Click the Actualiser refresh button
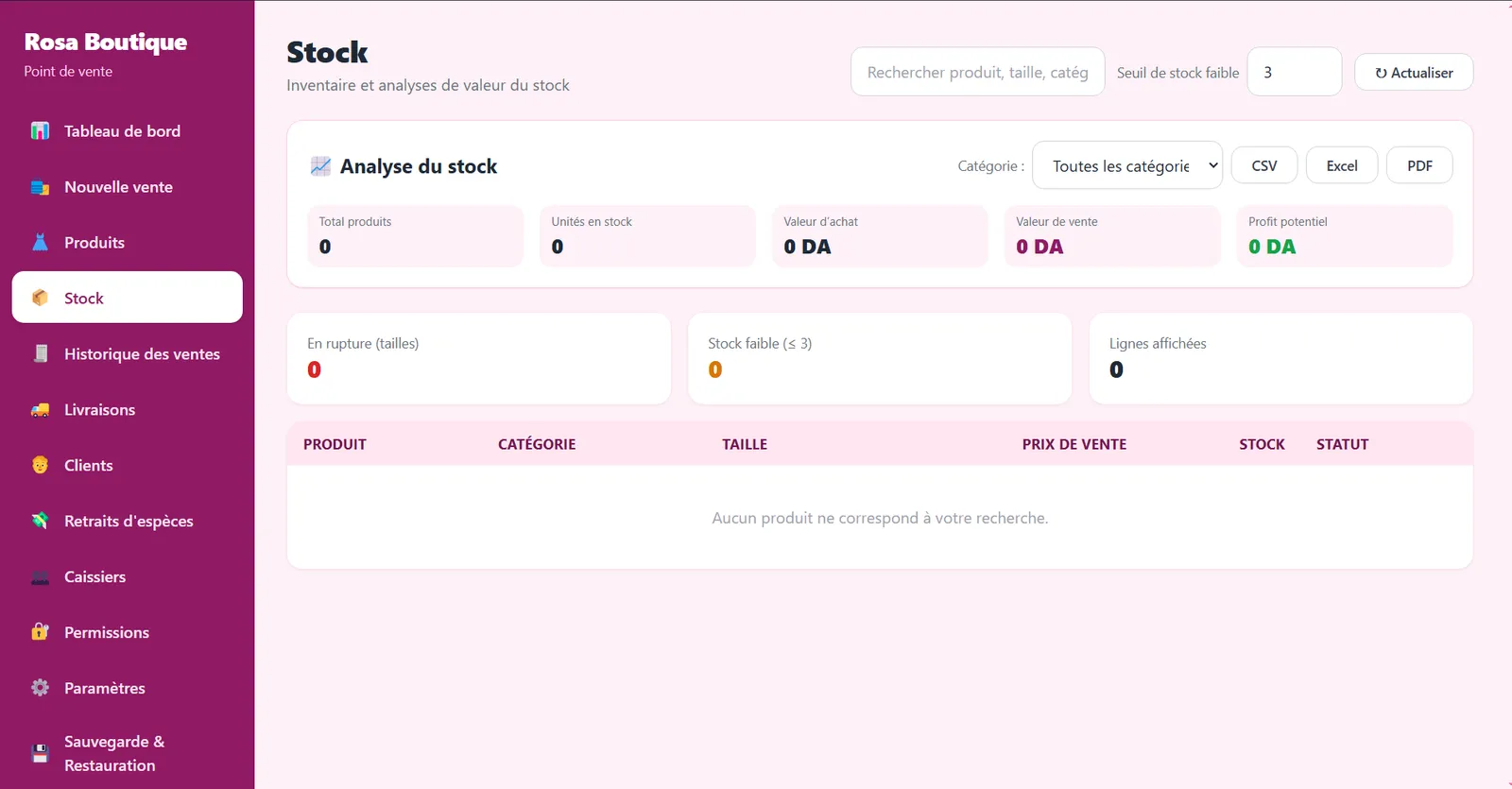Image resolution: width=1512 pixels, height=789 pixels. tap(1414, 72)
